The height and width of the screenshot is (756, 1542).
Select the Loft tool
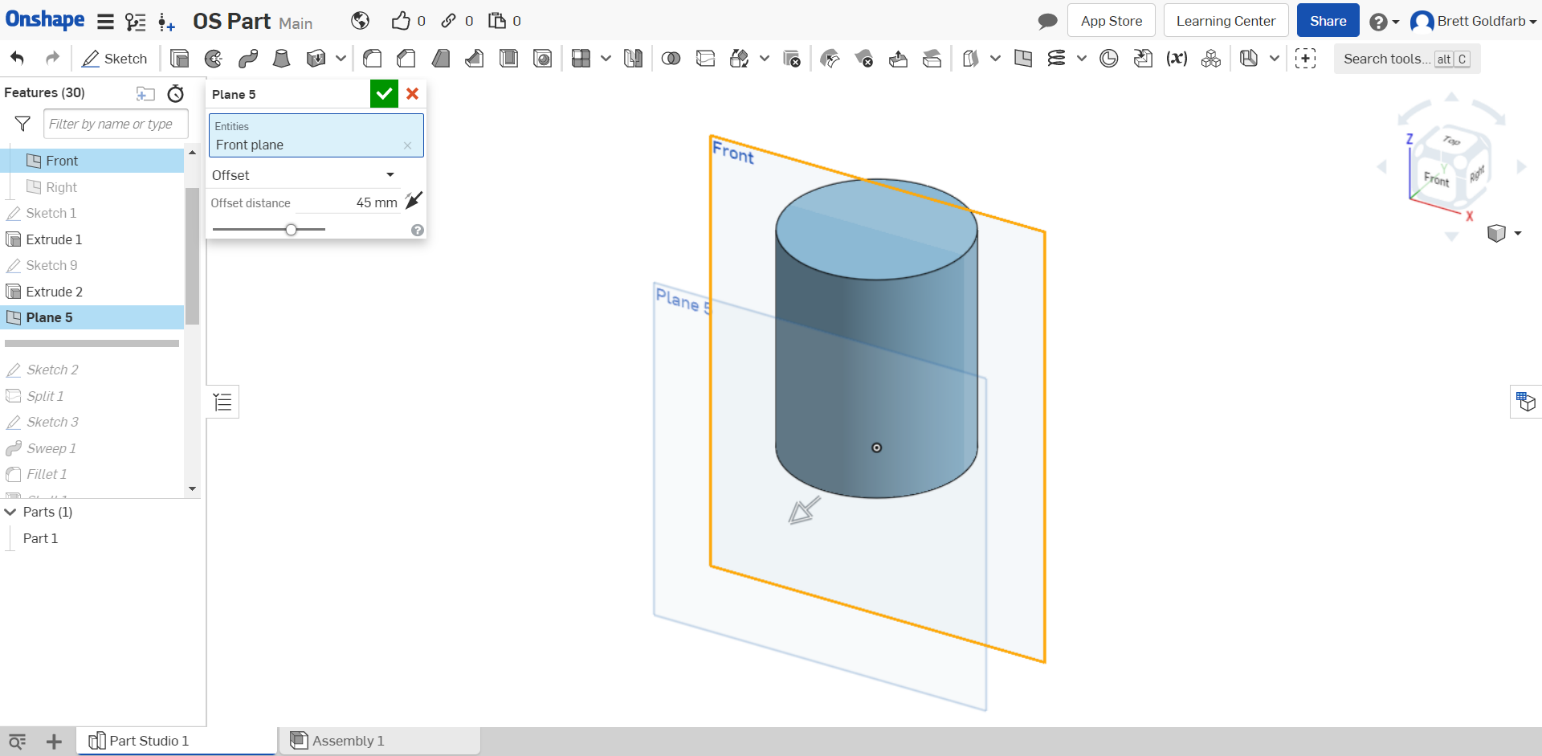[x=281, y=58]
